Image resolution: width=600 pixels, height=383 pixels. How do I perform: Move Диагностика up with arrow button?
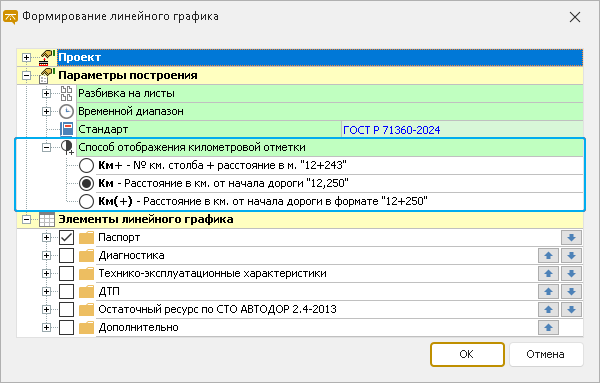(548, 256)
